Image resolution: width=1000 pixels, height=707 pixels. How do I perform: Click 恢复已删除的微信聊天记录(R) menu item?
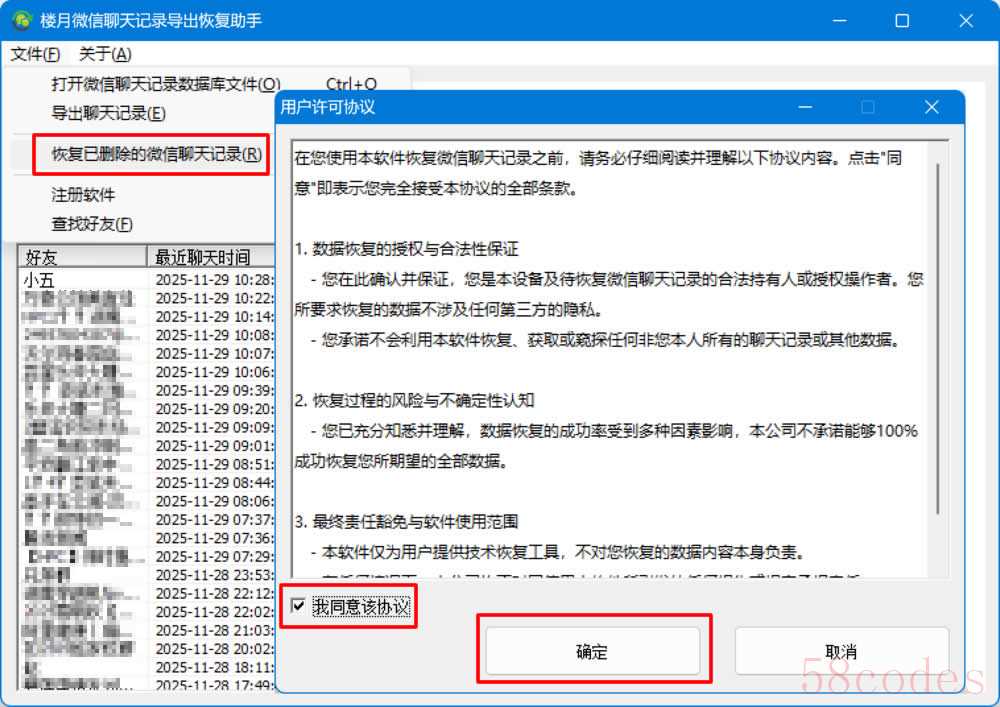(156, 154)
